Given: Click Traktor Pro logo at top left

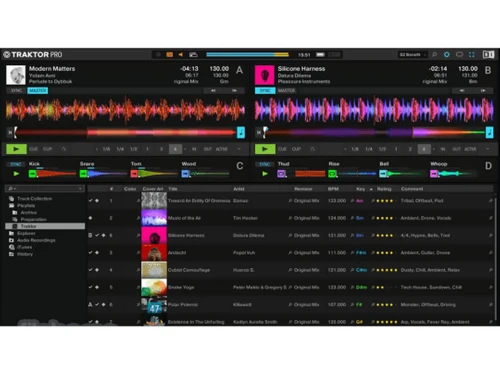Looking at the screenshot, I should 33,54.
